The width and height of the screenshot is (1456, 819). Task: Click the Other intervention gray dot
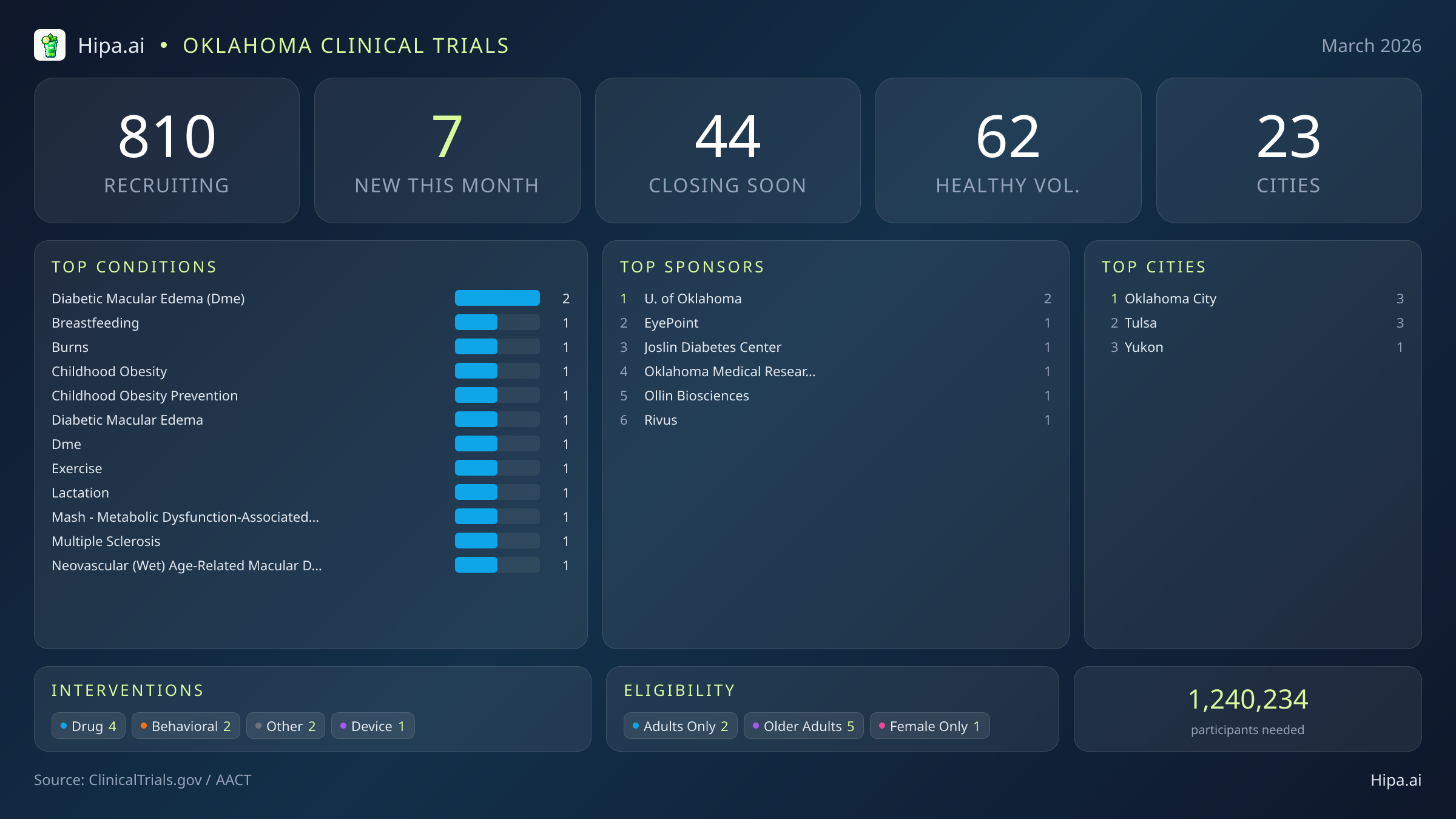coord(258,726)
